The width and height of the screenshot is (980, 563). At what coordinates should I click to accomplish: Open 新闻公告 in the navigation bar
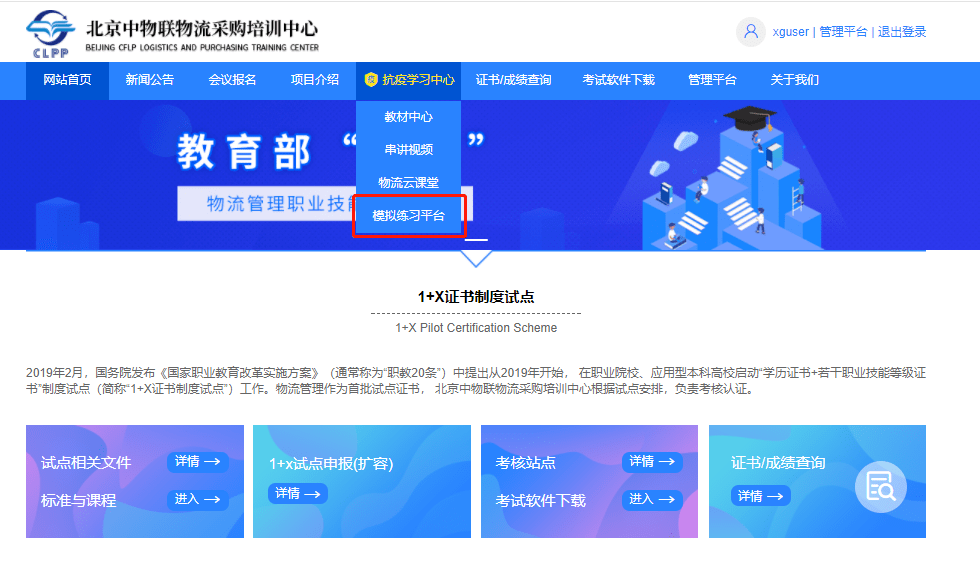point(149,80)
